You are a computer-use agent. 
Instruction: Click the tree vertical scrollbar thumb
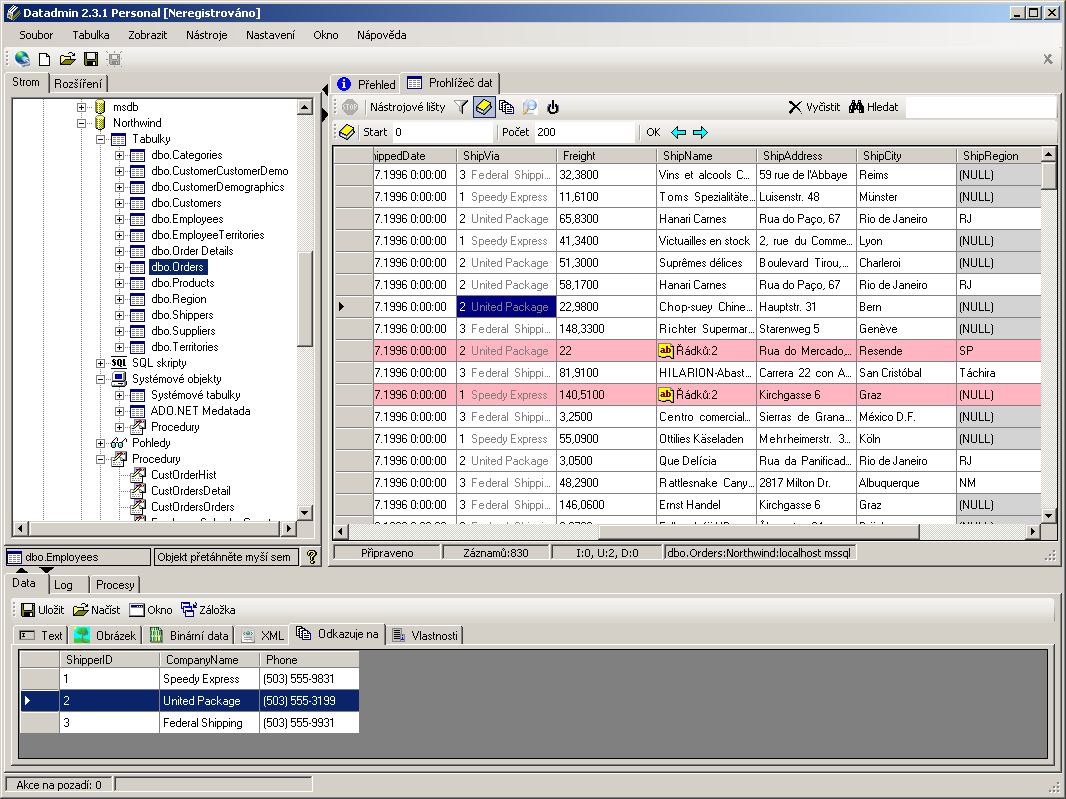click(305, 299)
